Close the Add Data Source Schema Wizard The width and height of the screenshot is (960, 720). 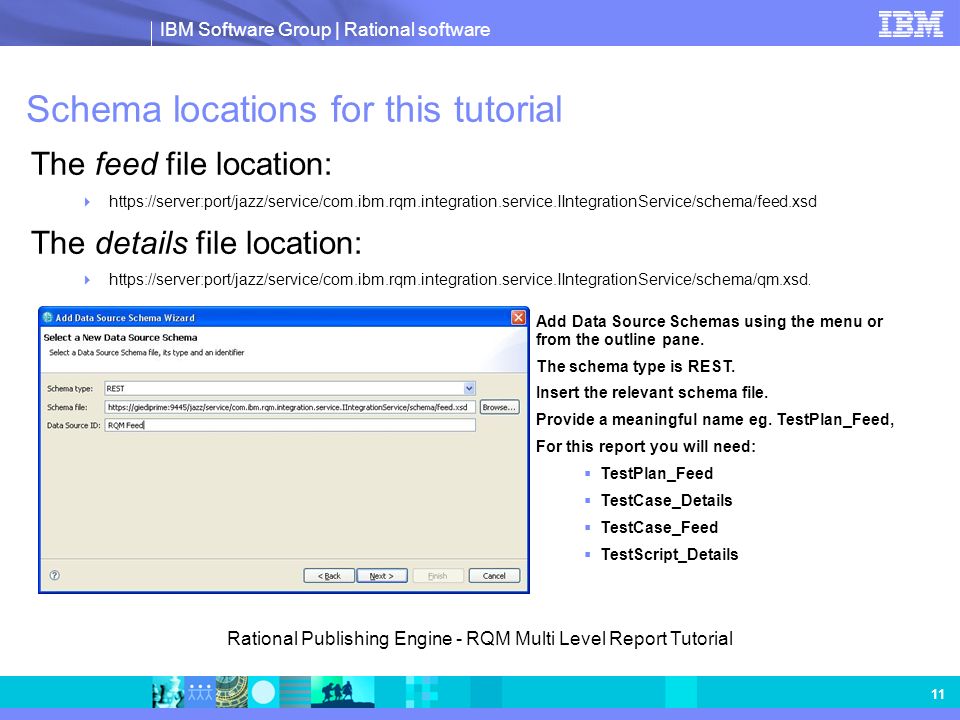coord(518,317)
